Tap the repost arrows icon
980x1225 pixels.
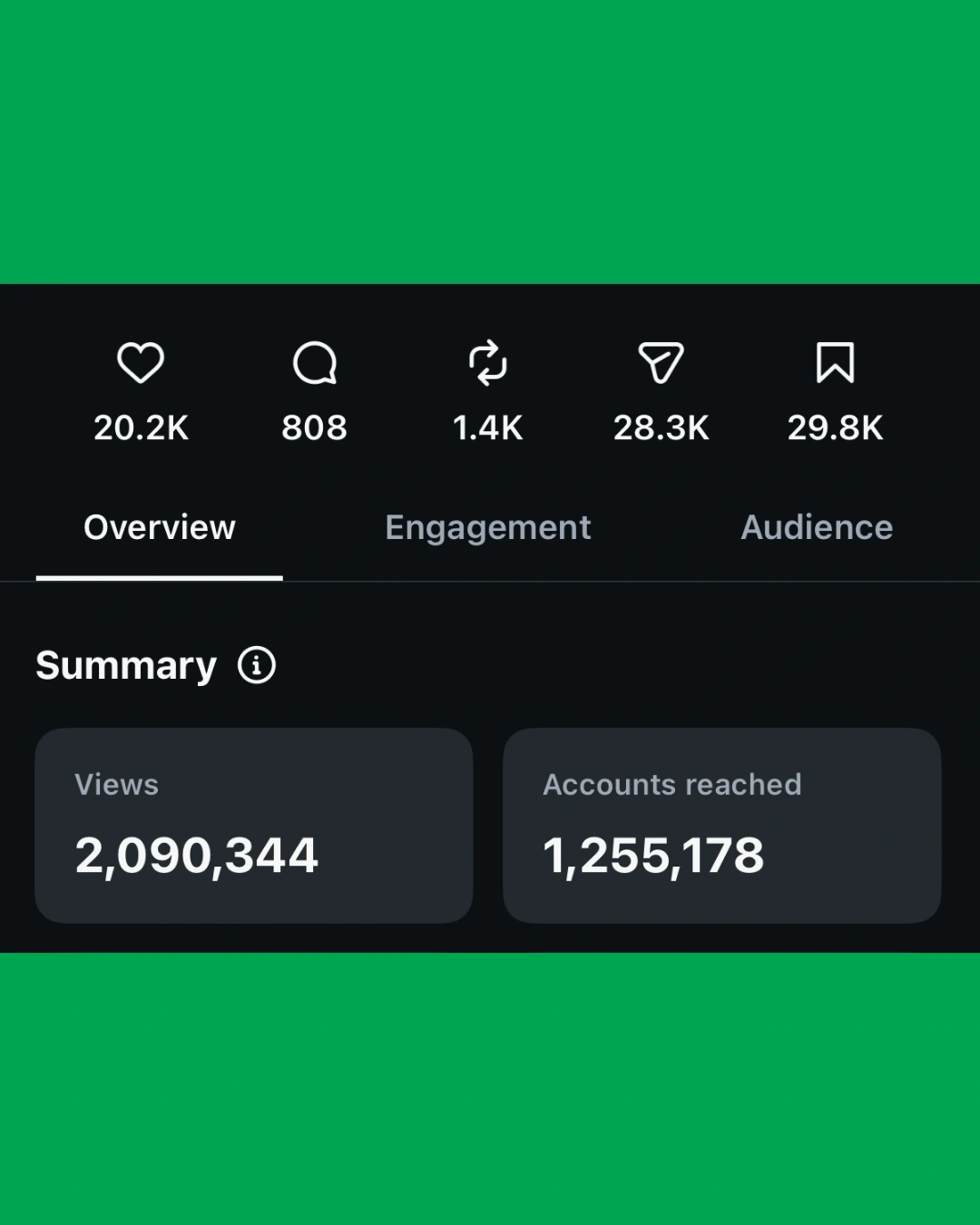click(488, 363)
